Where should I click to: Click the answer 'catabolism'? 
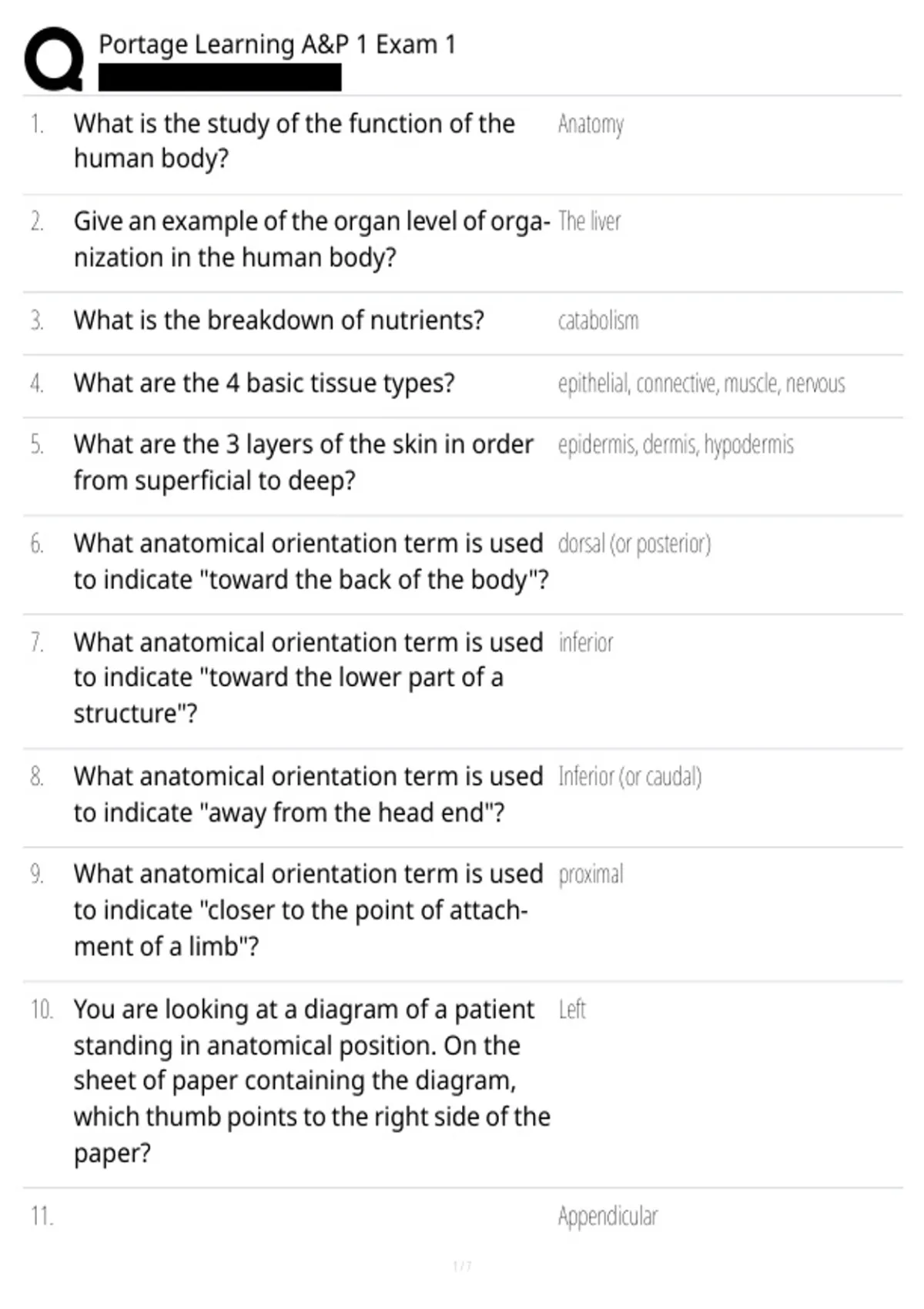(x=598, y=320)
